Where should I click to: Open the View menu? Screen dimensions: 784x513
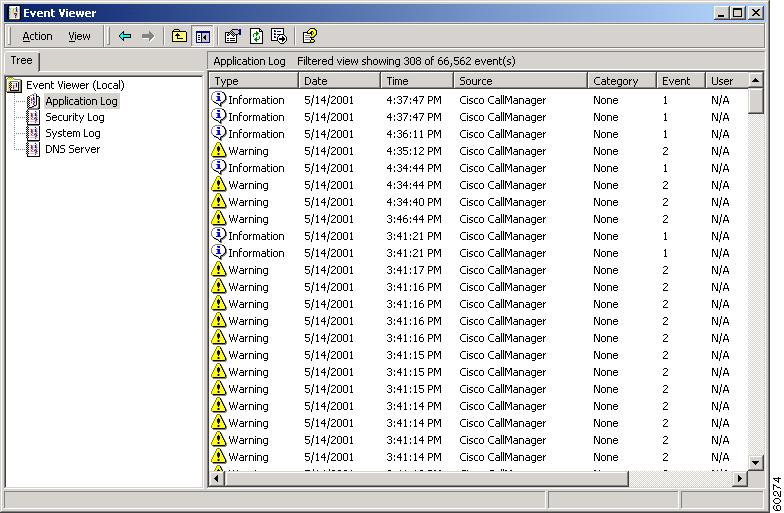[x=79, y=36]
